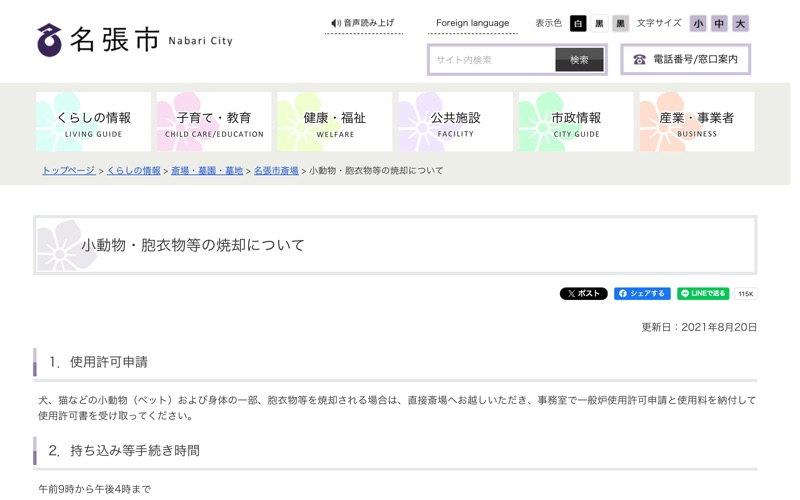
Task: Set text size to small 小
Action: 698,23
